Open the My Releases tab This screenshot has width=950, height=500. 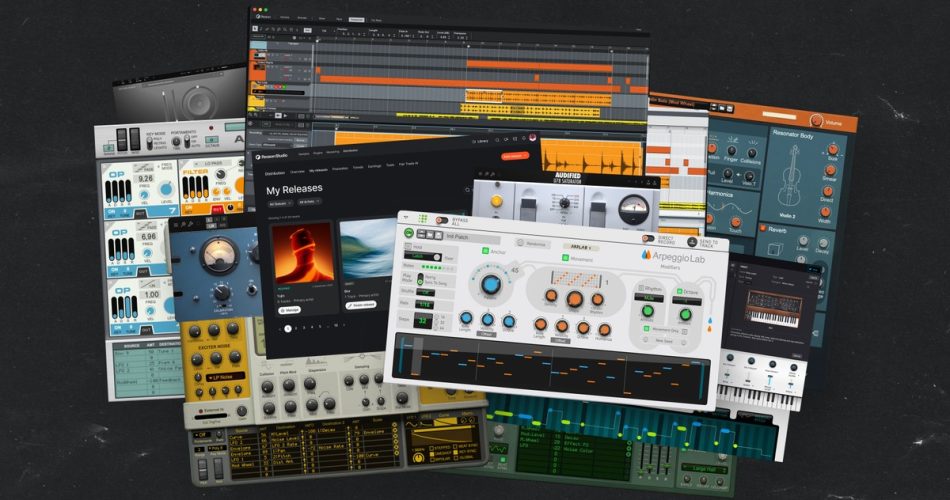318,170
